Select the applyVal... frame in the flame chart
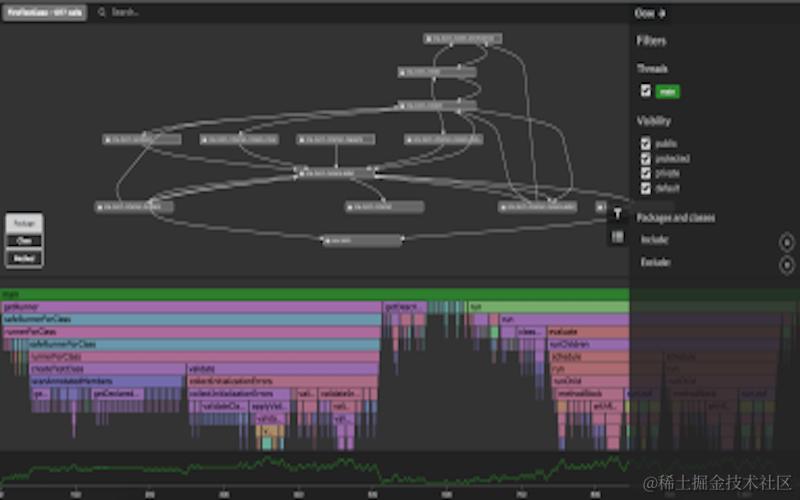The height and width of the screenshot is (500, 800). coord(269,406)
